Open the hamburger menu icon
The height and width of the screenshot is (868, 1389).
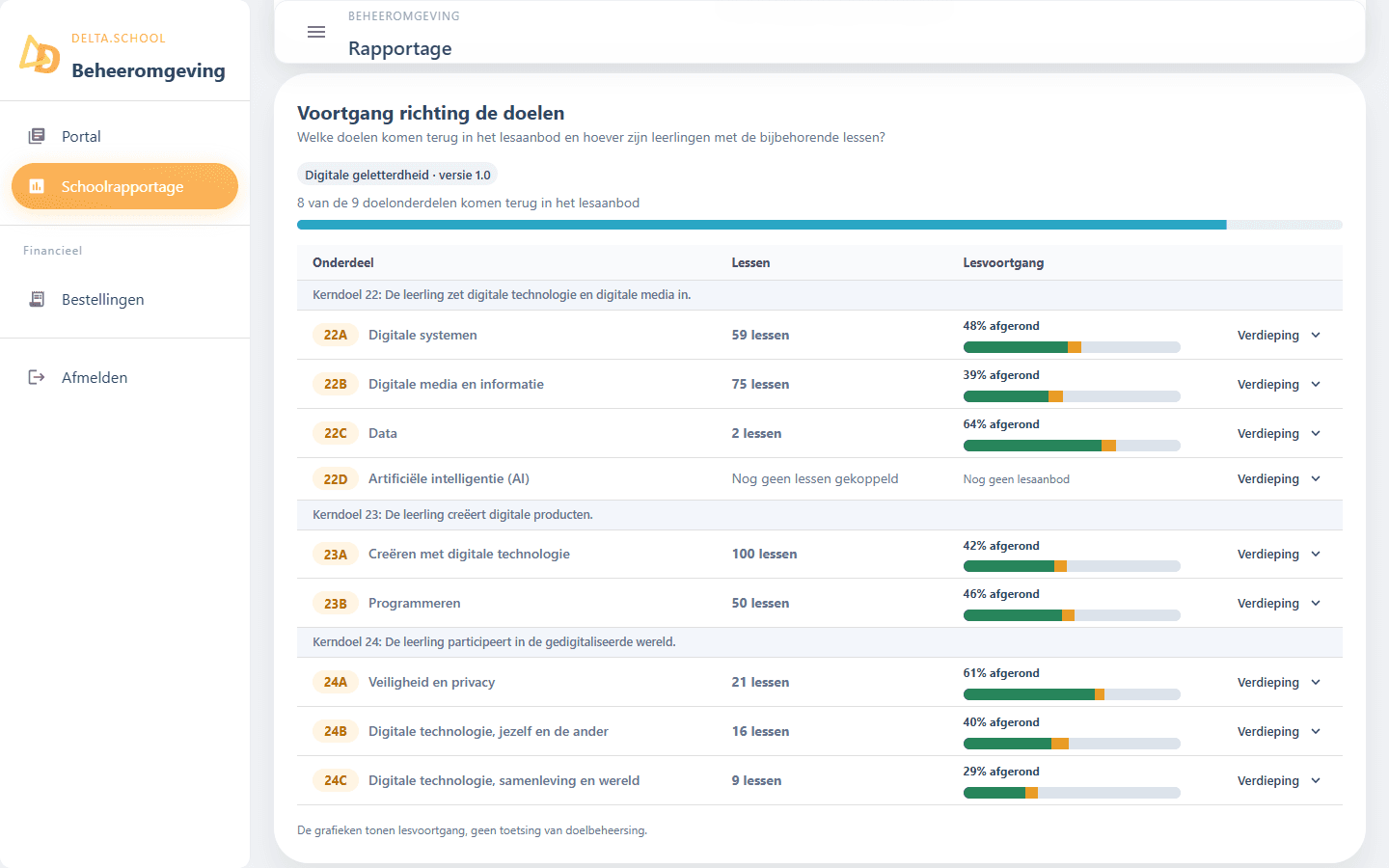316,32
